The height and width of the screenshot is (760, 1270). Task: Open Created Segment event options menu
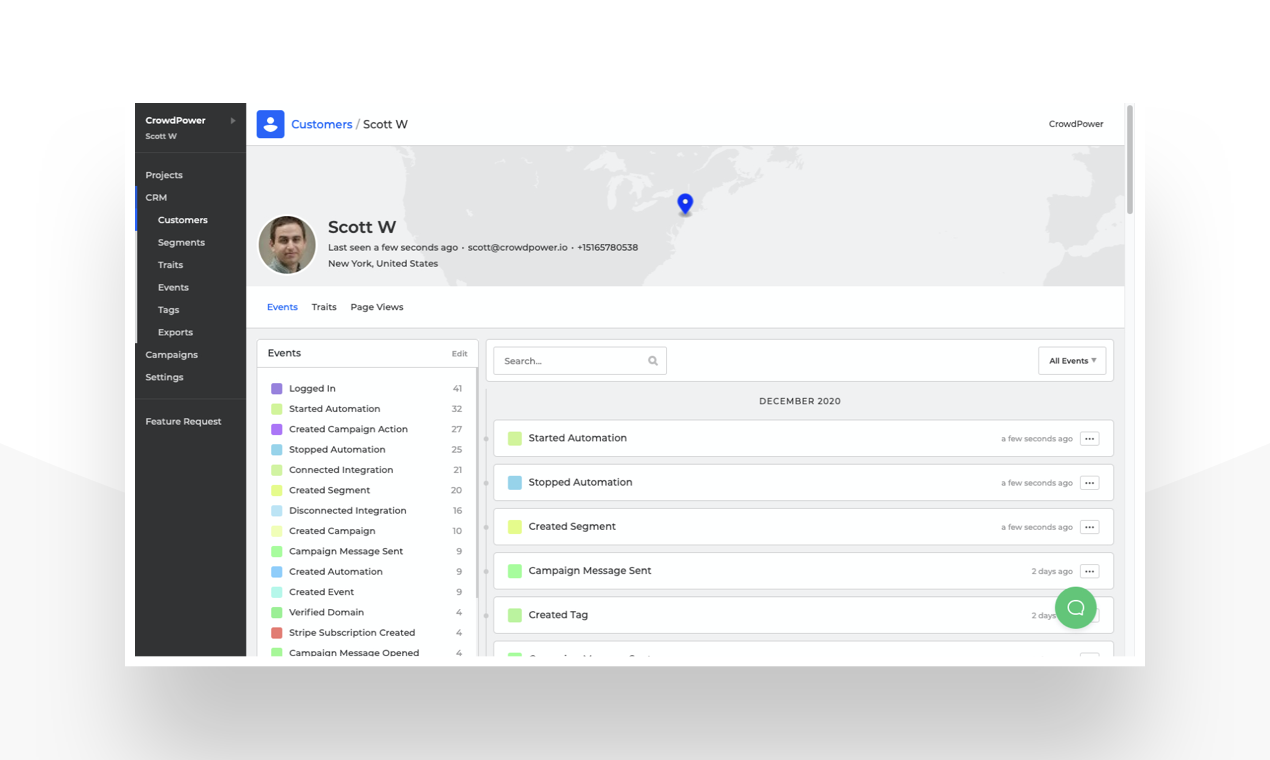point(1090,527)
